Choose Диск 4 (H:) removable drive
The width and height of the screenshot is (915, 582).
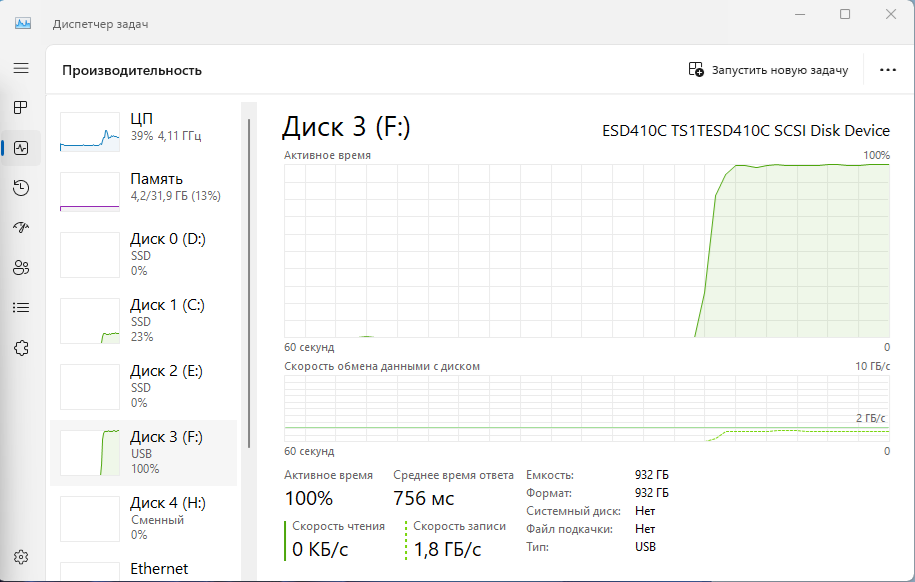tap(143, 518)
